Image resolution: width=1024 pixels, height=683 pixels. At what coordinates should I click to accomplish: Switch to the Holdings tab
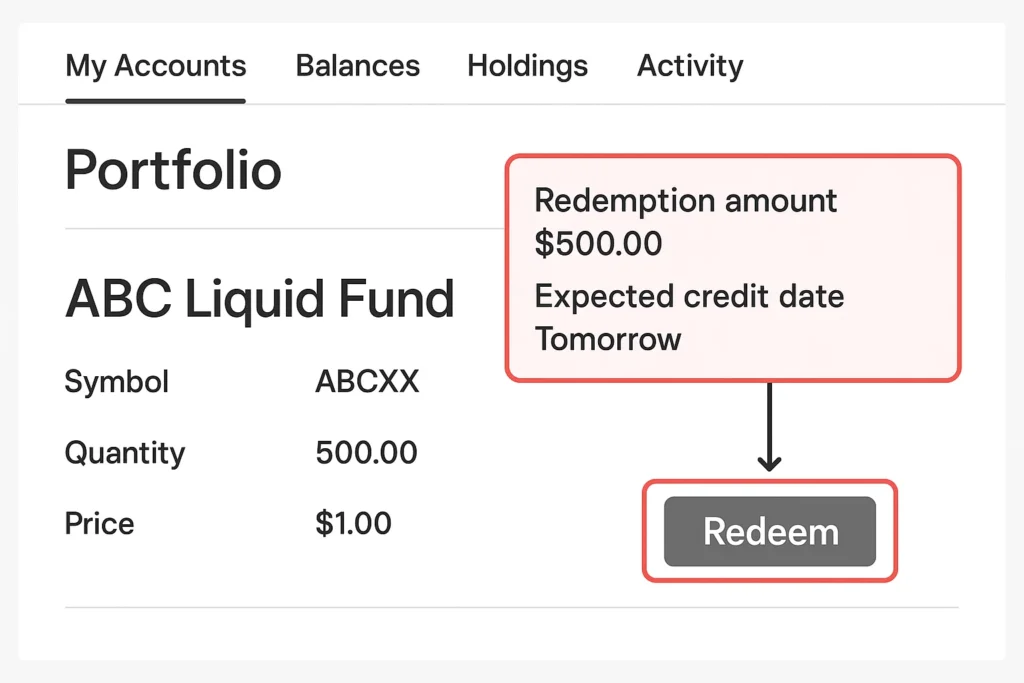[x=527, y=66]
